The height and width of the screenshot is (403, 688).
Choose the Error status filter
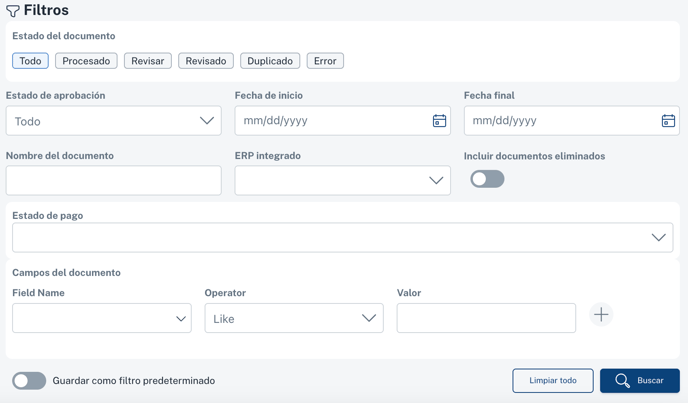pyautogui.click(x=325, y=61)
